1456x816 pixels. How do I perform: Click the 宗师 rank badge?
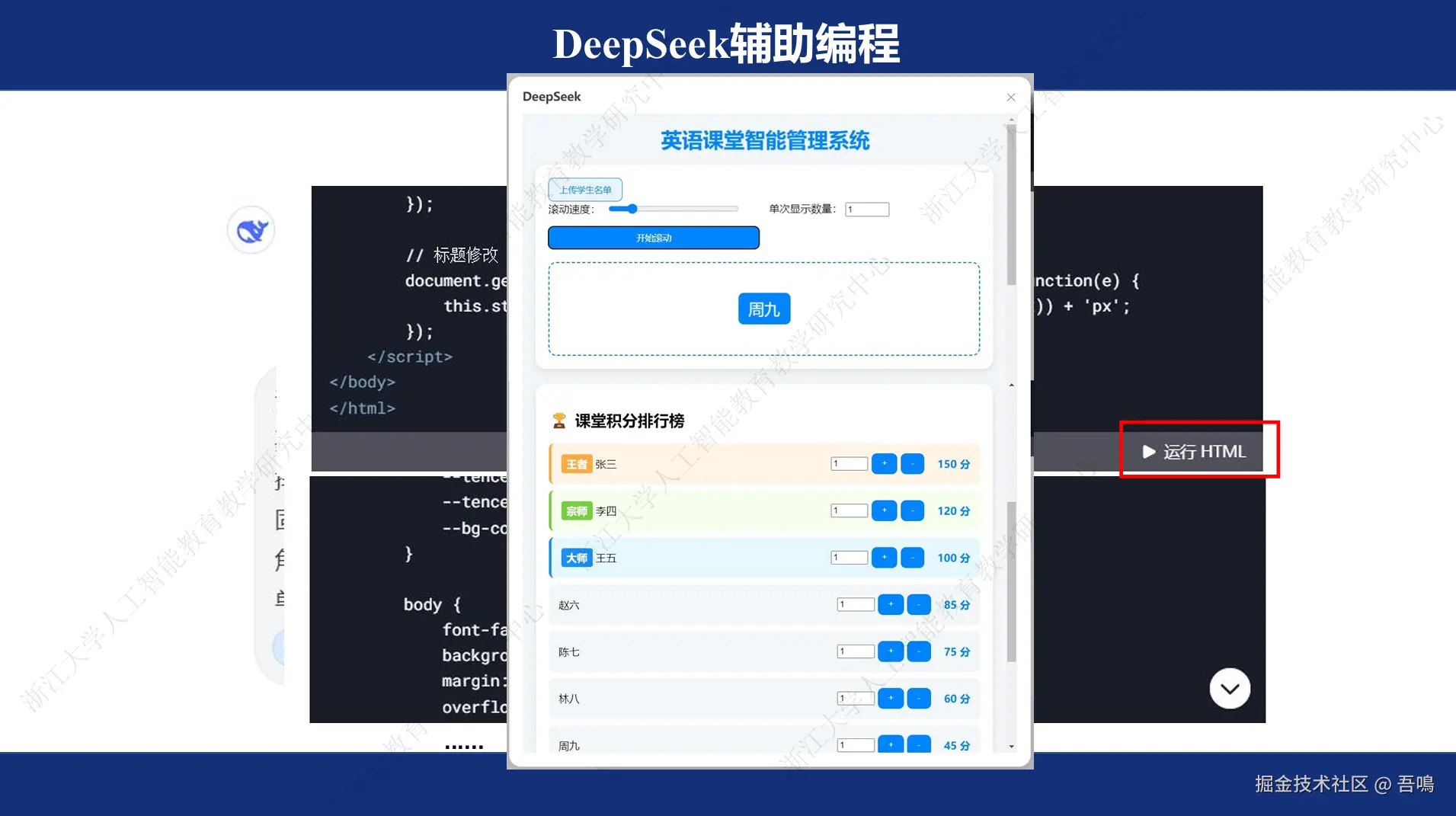577,511
